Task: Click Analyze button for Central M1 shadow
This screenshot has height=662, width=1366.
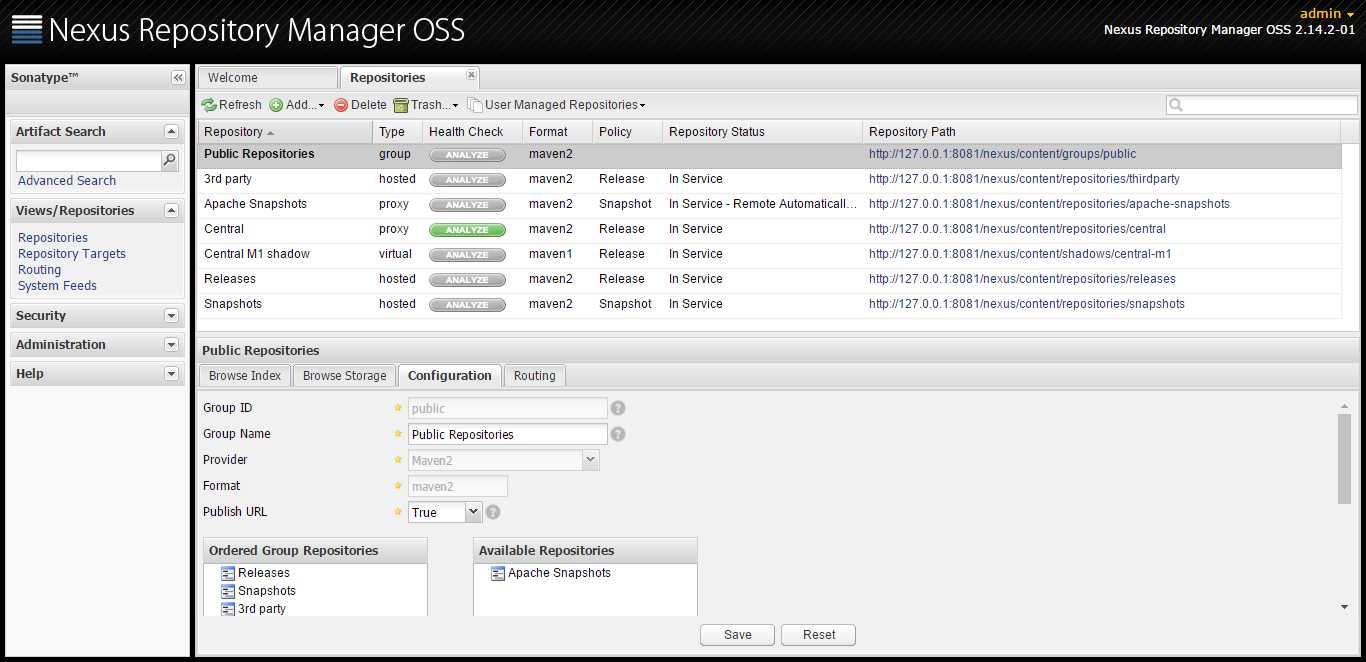Action: click(467, 255)
